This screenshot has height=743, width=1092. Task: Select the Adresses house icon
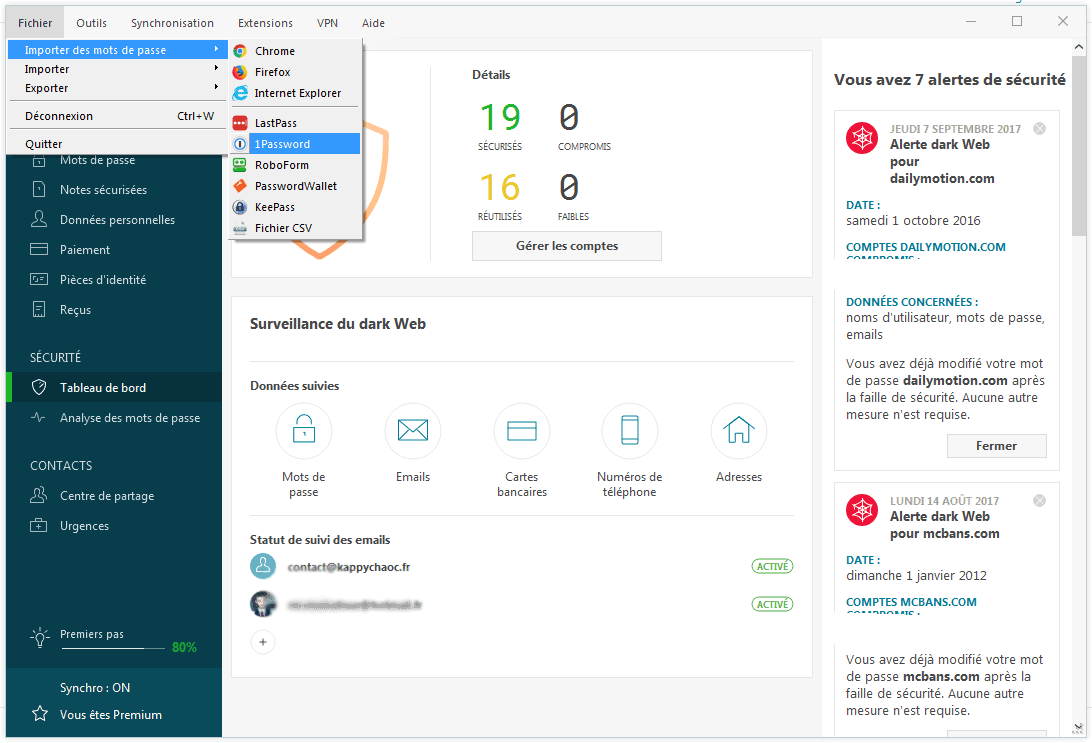[x=739, y=431]
